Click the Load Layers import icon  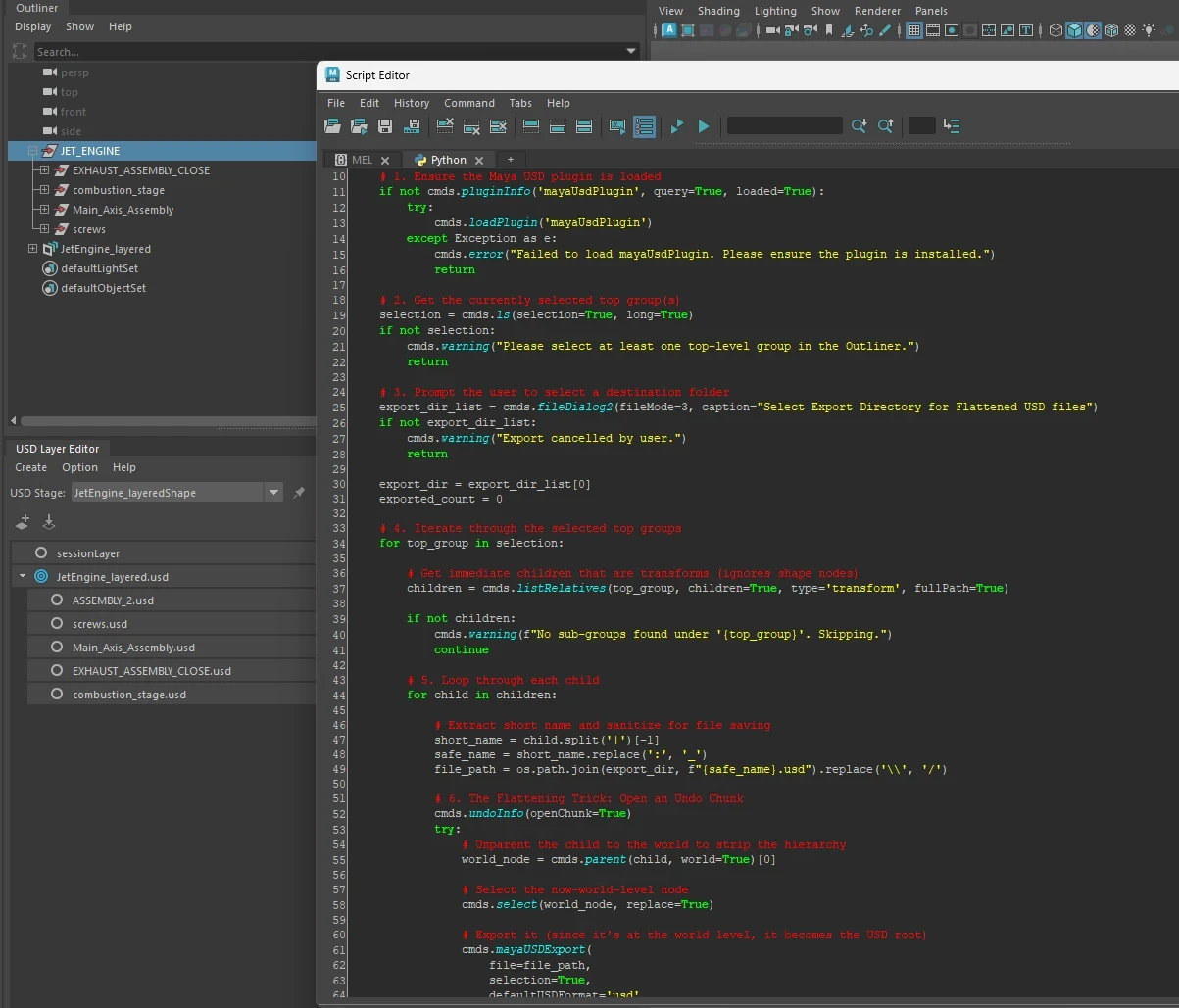(x=49, y=523)
